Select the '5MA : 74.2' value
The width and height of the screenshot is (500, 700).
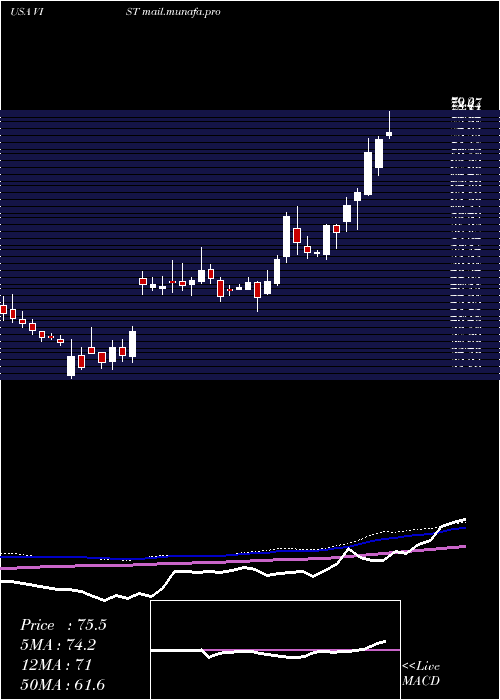click(x=58, y=645)
